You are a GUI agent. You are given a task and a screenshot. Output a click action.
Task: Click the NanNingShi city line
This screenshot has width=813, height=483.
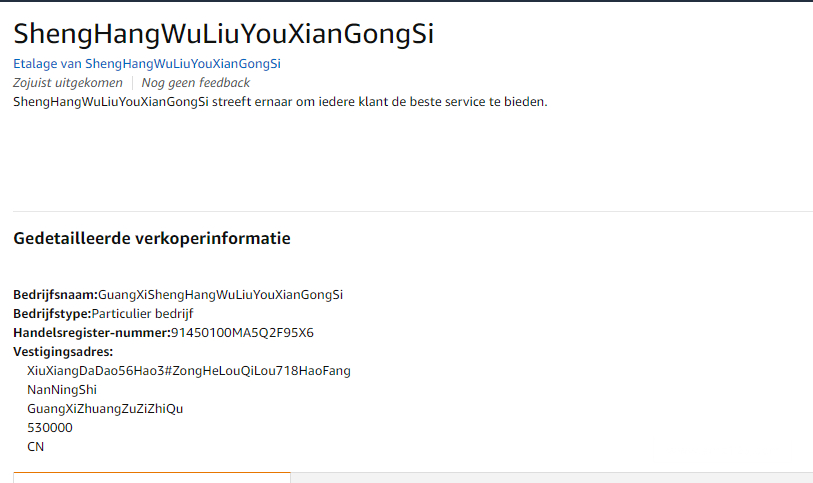click(x=62, y=390)
